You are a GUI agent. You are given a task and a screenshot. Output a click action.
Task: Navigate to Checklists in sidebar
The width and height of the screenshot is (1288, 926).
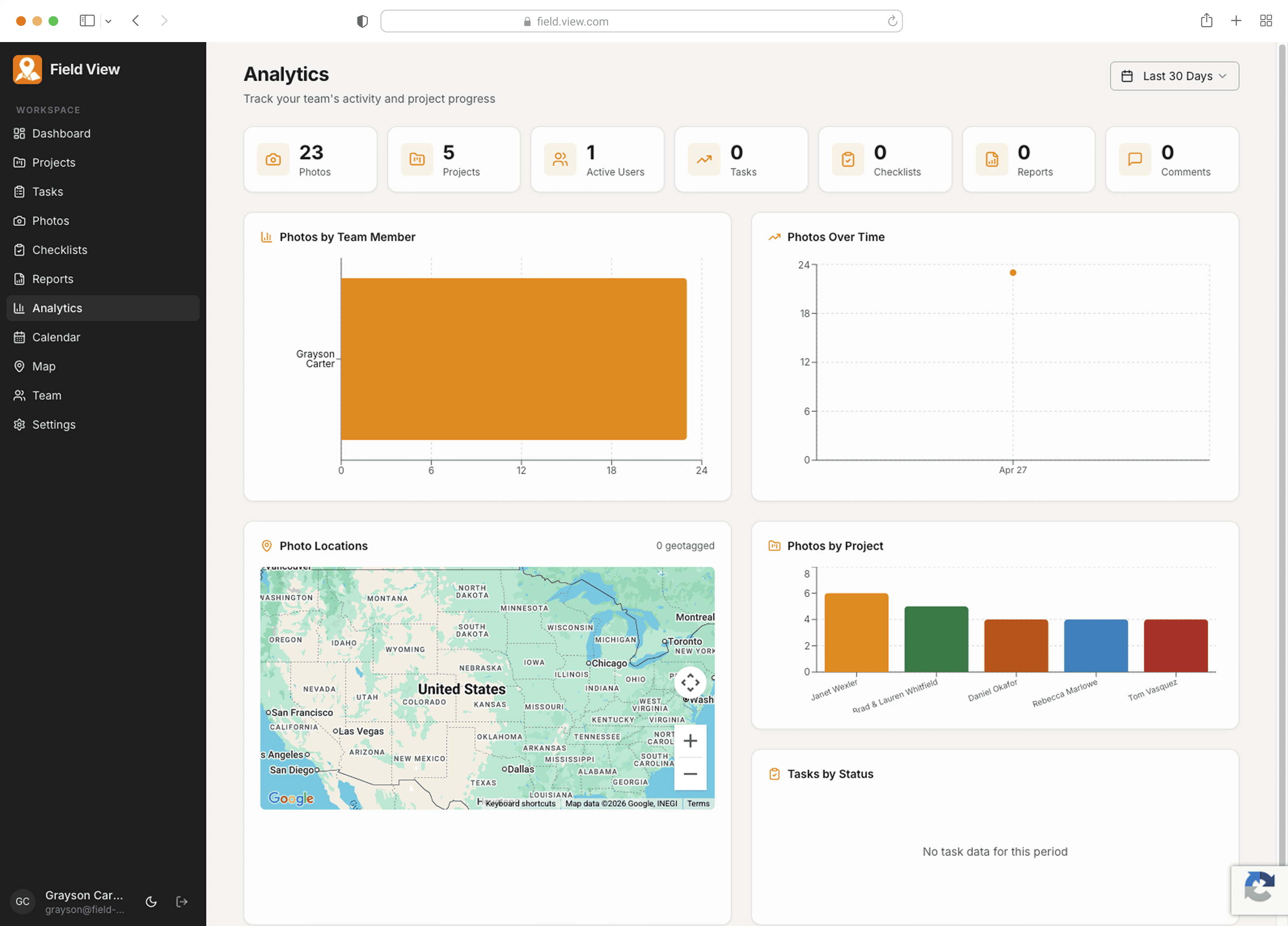click(103, 250)
